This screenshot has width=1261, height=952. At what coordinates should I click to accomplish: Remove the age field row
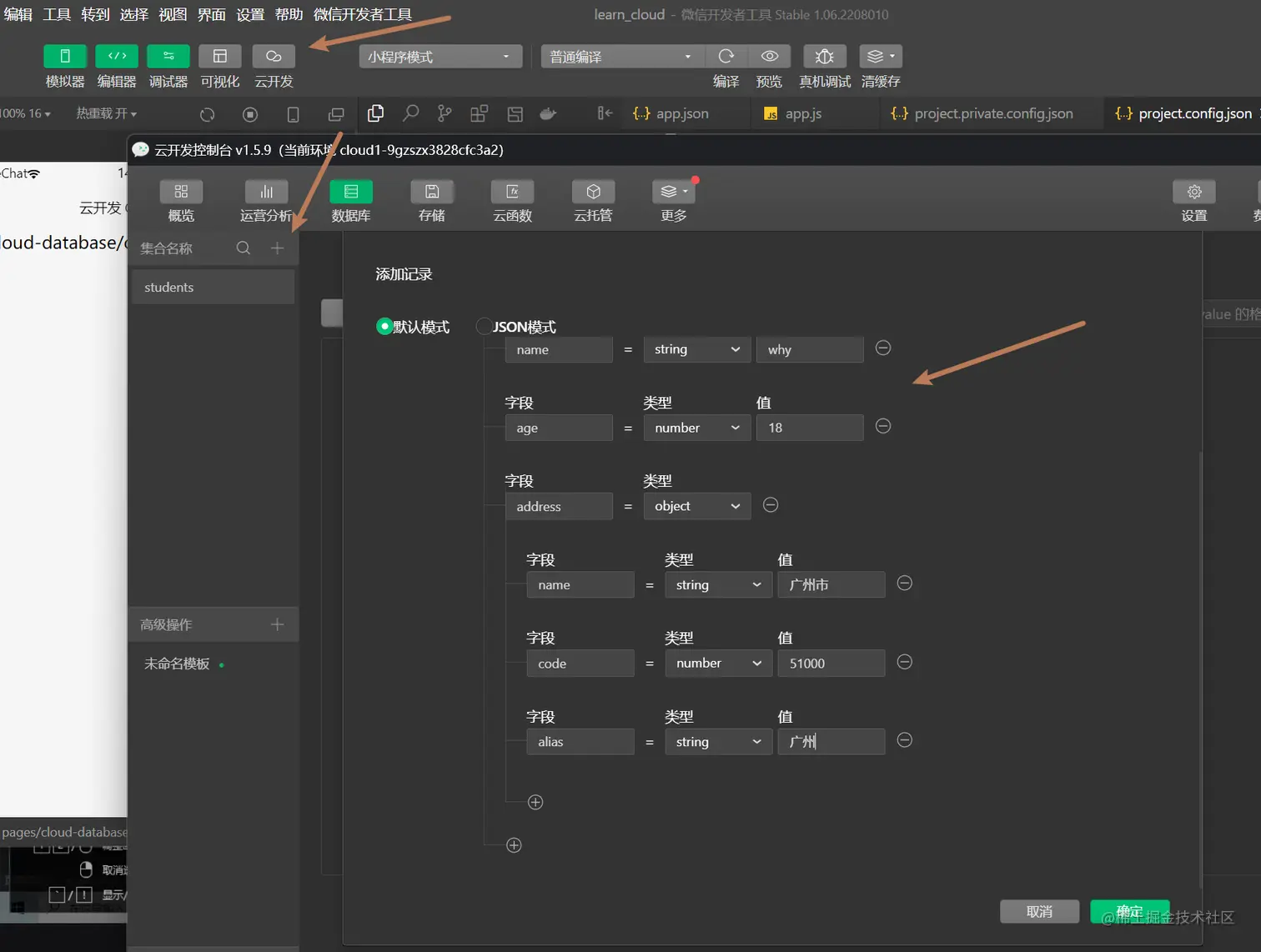click(883, 426)
